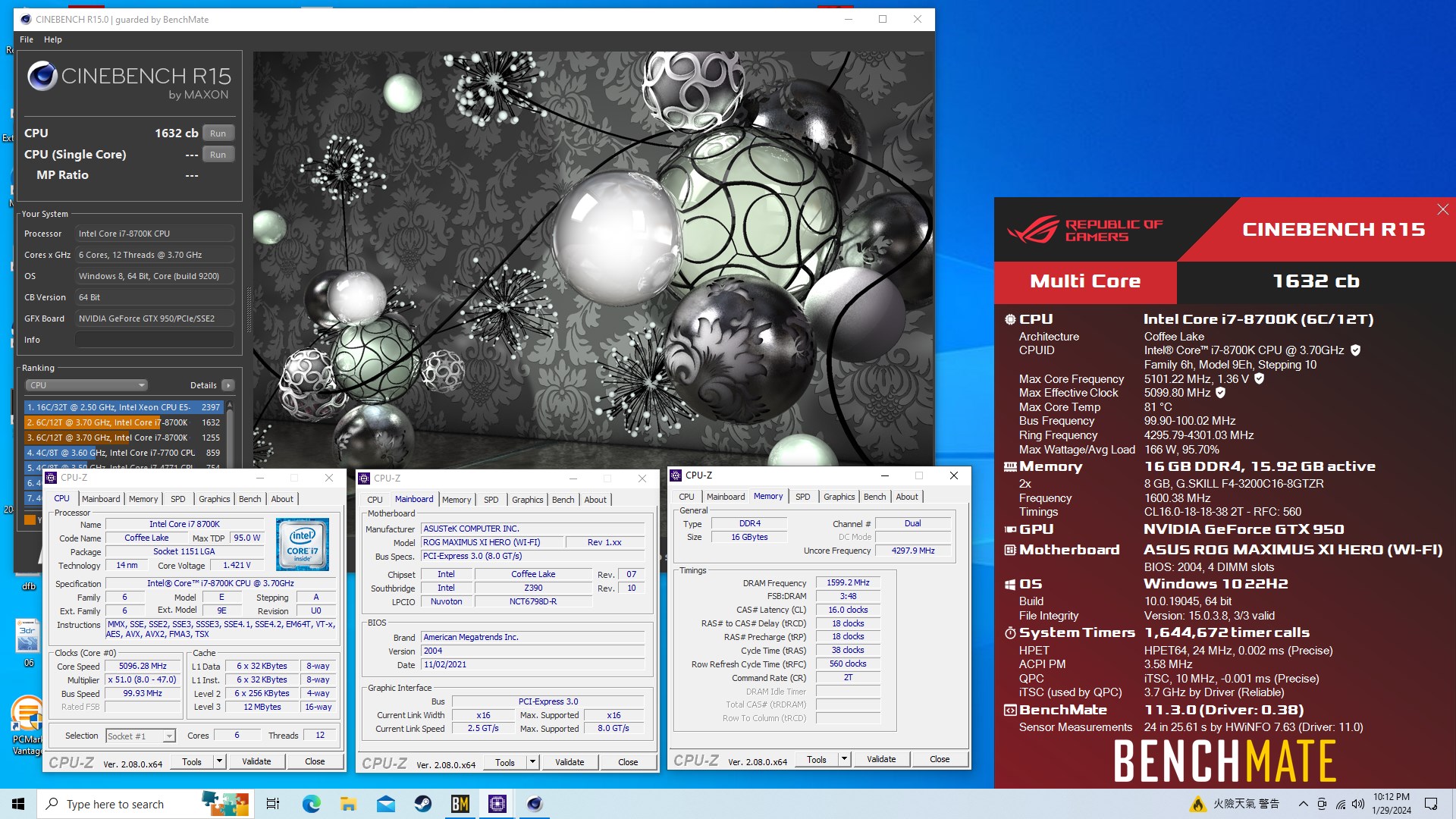Screen dimensions: 1456x819
Task: Open Steam from the taskbar
Action: coord(422,804)
